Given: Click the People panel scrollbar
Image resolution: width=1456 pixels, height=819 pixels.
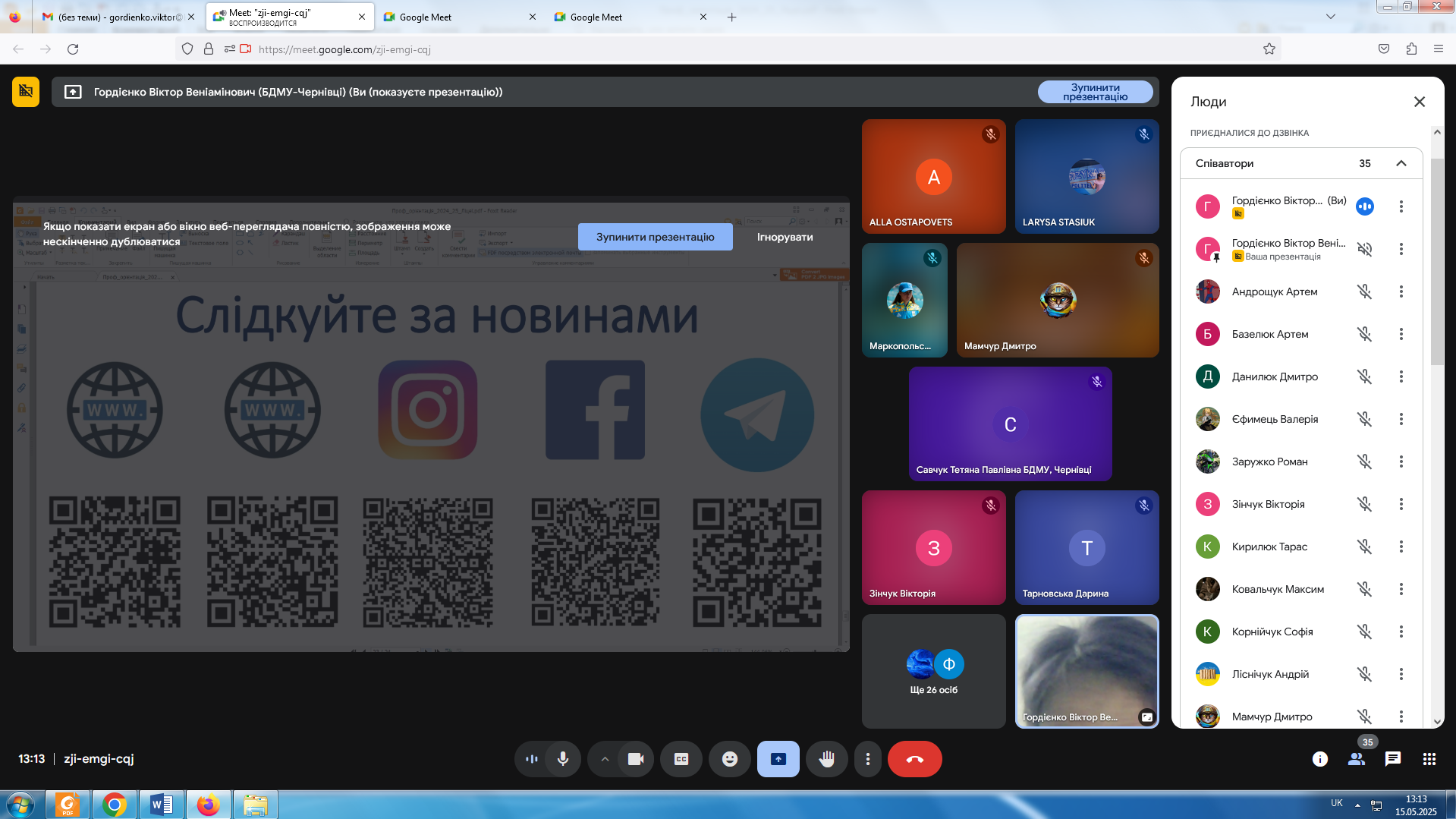Looking at the screenshot, I should pos(1437,262).
